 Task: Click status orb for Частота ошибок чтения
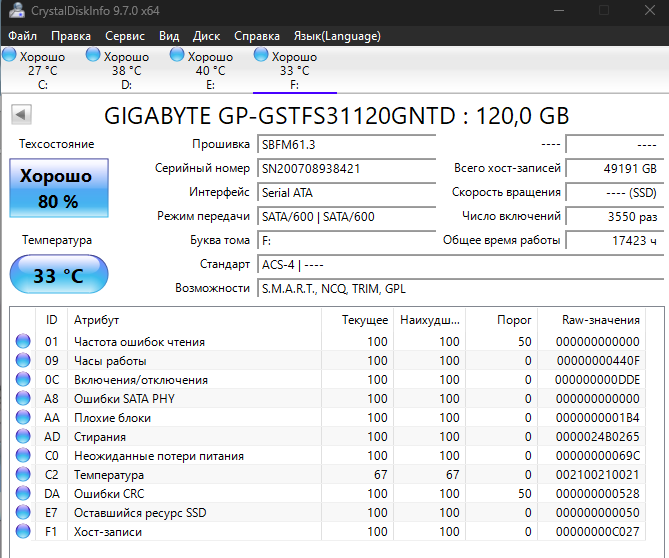[23, 341]
